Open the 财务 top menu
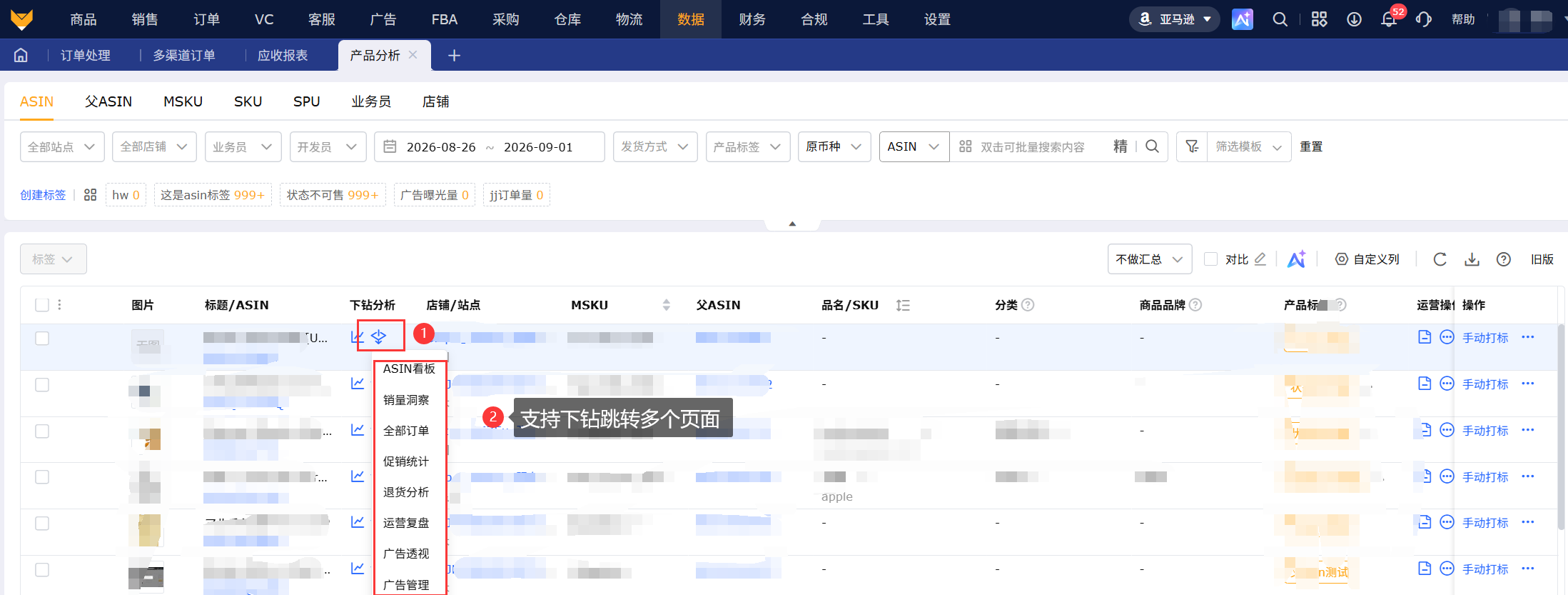Screen dimensions: 1568x595 (x=752, y=19)
